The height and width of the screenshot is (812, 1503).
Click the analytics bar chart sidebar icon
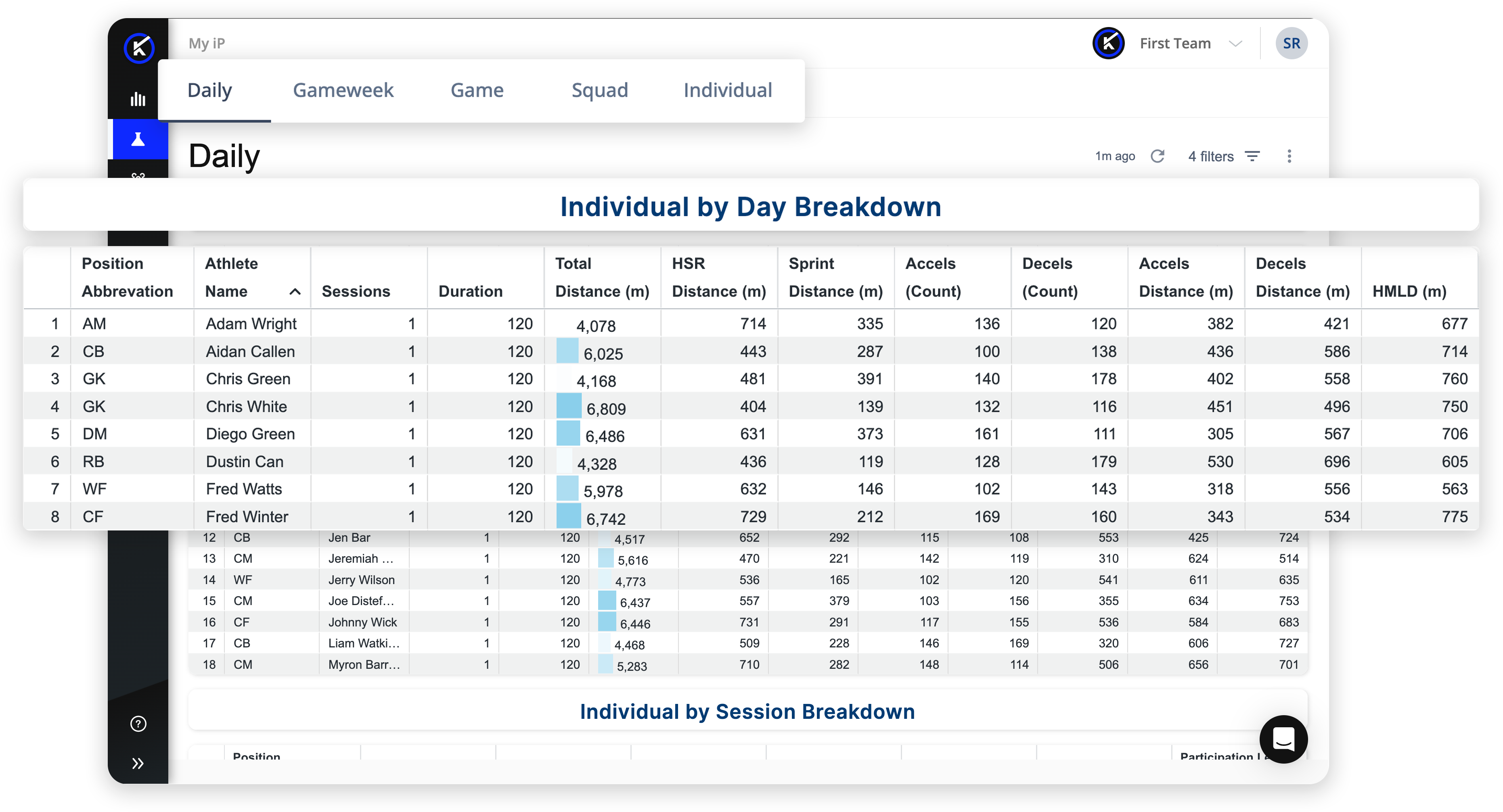pyautogui.click(x=138, y=99)
